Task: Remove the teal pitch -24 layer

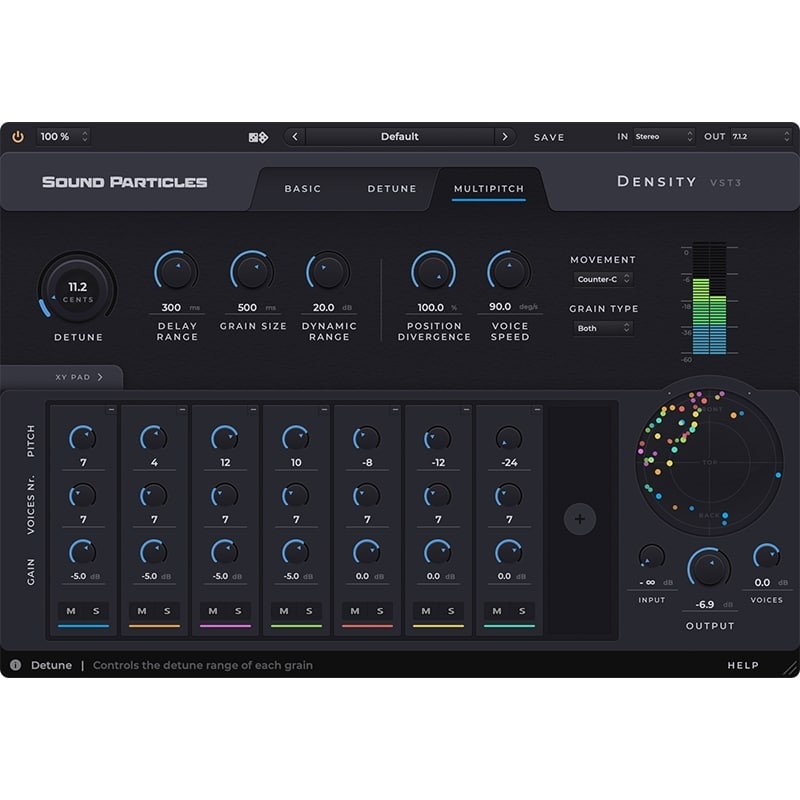Action: click(537, 410)
